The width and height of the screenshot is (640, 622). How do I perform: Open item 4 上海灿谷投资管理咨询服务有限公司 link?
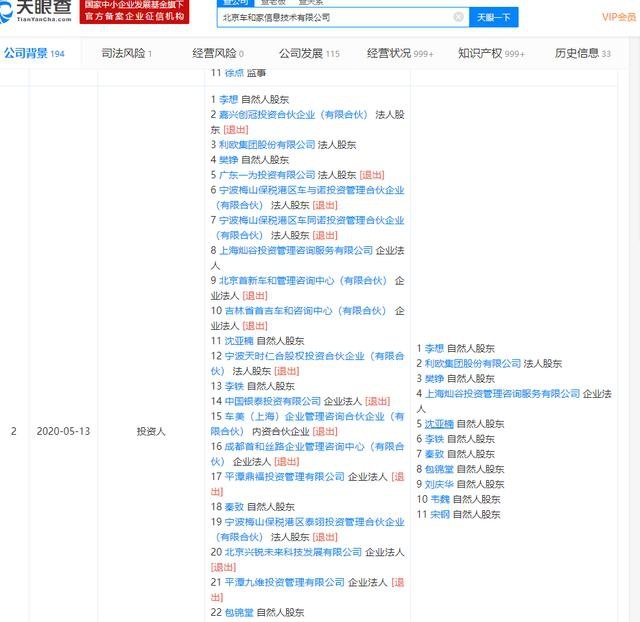(502, 394)
